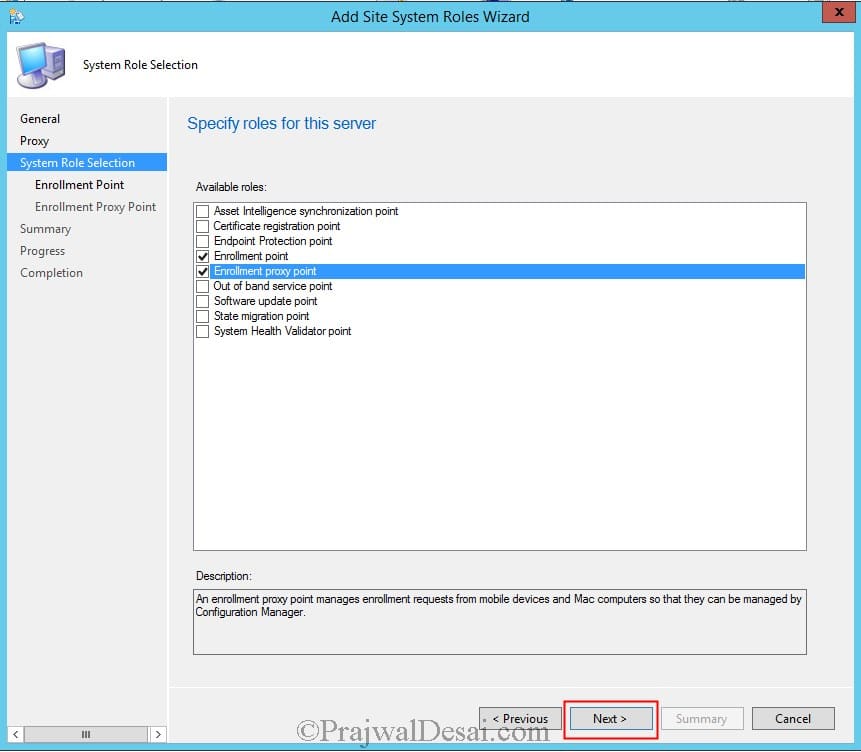This screenshot has height=752, width=861.
Task: Click the wizard icon in title bar
Action: pyautogui.click(x=16, y=16)
